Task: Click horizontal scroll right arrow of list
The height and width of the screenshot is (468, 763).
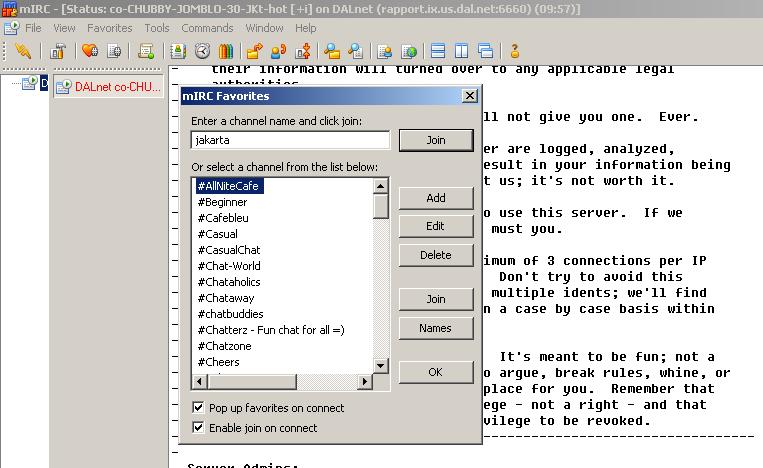Action: [x=364, y=382]
